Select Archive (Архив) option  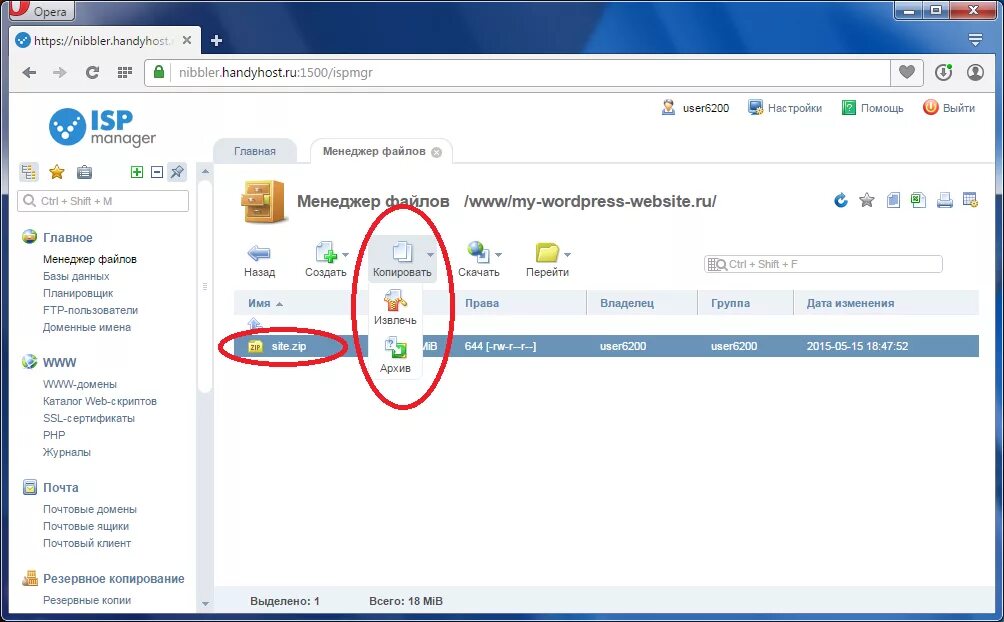395,356
